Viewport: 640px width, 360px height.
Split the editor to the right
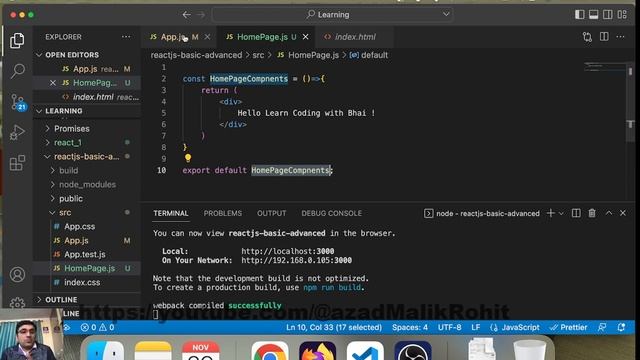point(604,37)
